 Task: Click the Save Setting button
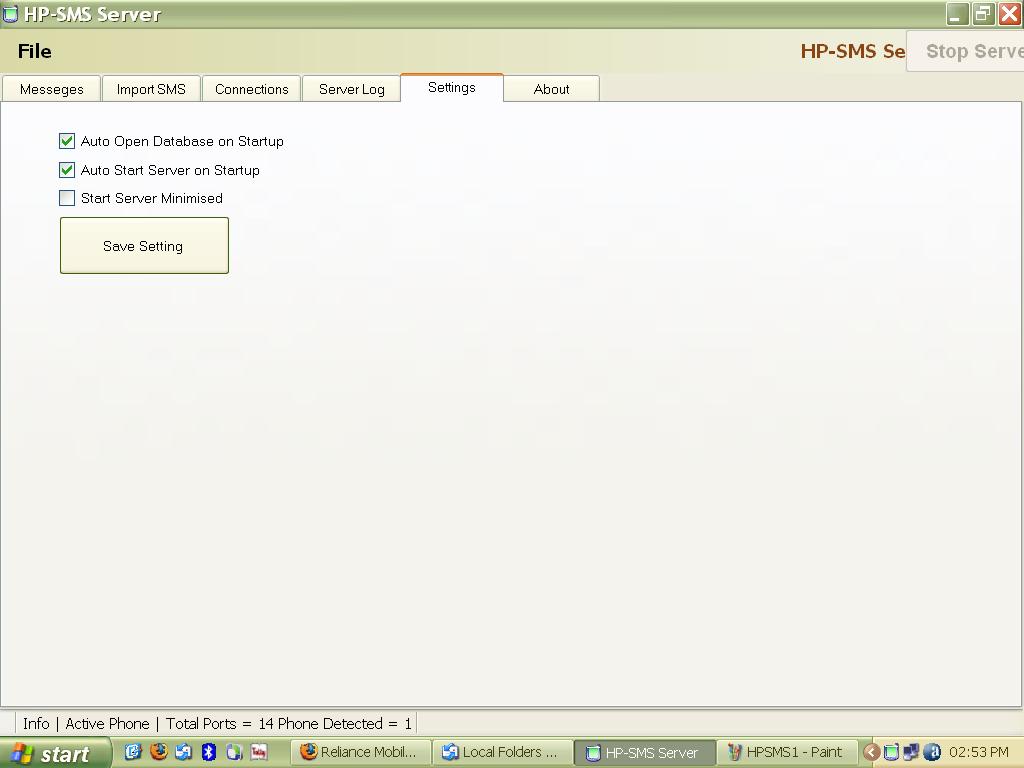pyautogui.click(x=144, y=246)
